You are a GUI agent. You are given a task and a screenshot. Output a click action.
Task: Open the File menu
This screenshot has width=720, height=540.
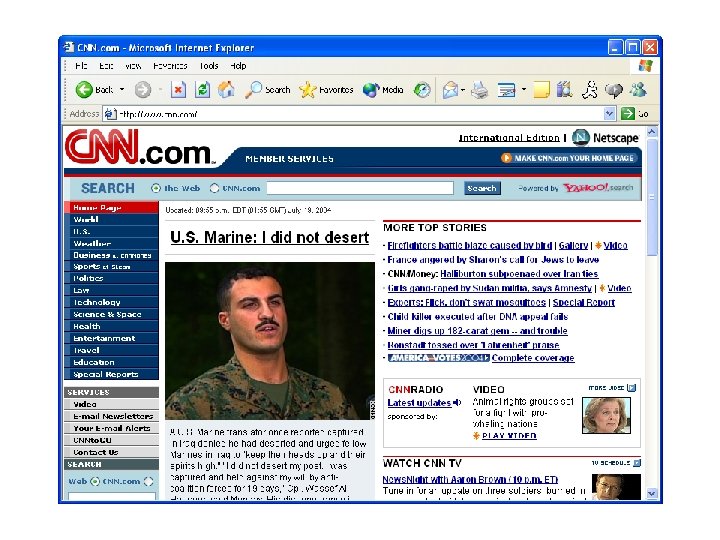tap(81, 66)
